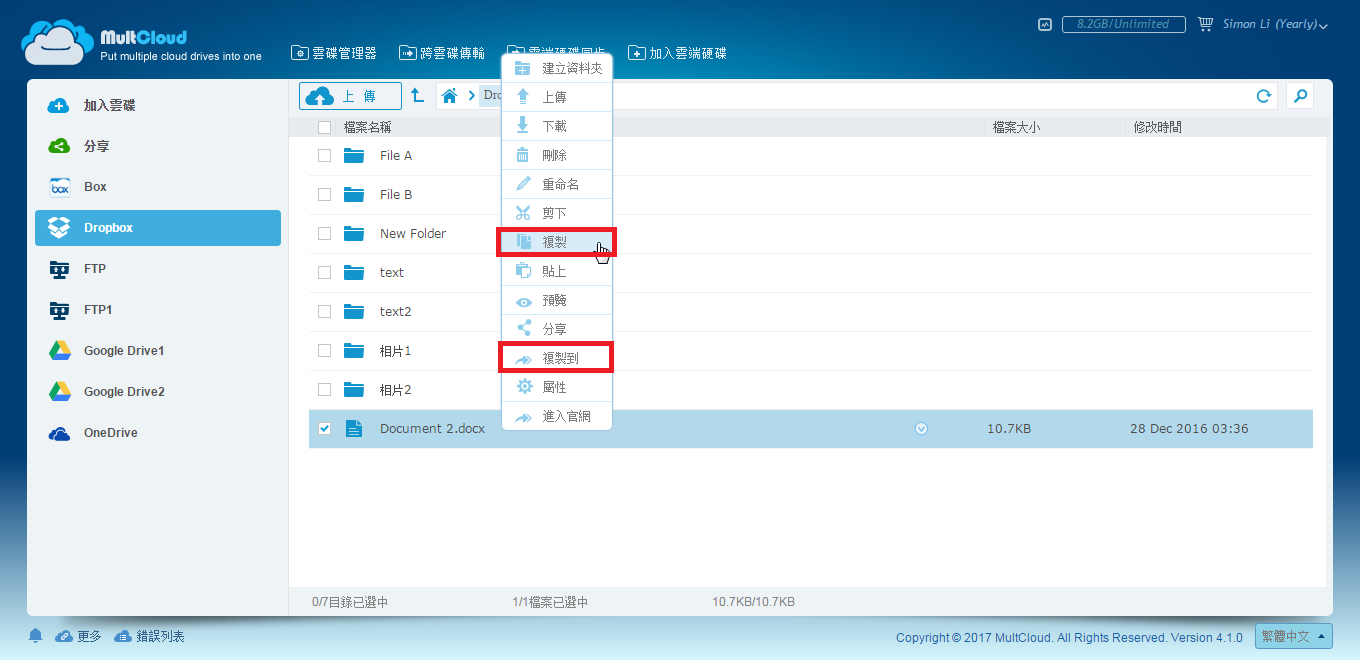Choose 複製到 in context menu
The image size is (1360, 660).
coord(556,358)
